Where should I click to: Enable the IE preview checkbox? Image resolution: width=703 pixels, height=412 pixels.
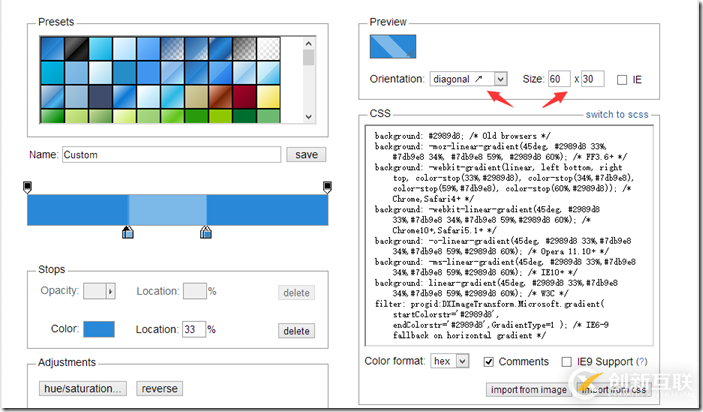coord(622,80)
